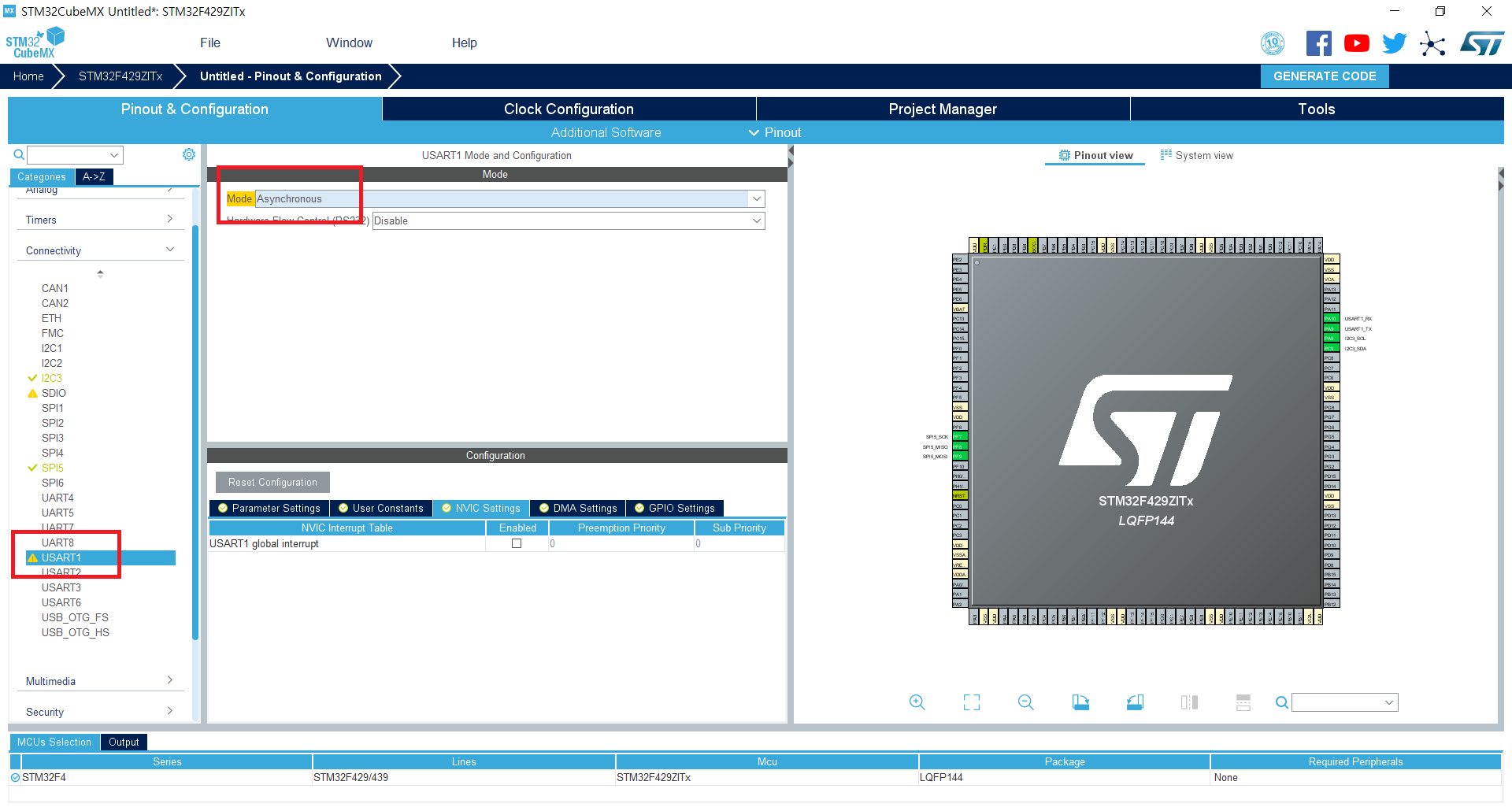Screen dimensions: 1512x811
Task: Click the pin search magnifier icon
Action: (1282, 702)
